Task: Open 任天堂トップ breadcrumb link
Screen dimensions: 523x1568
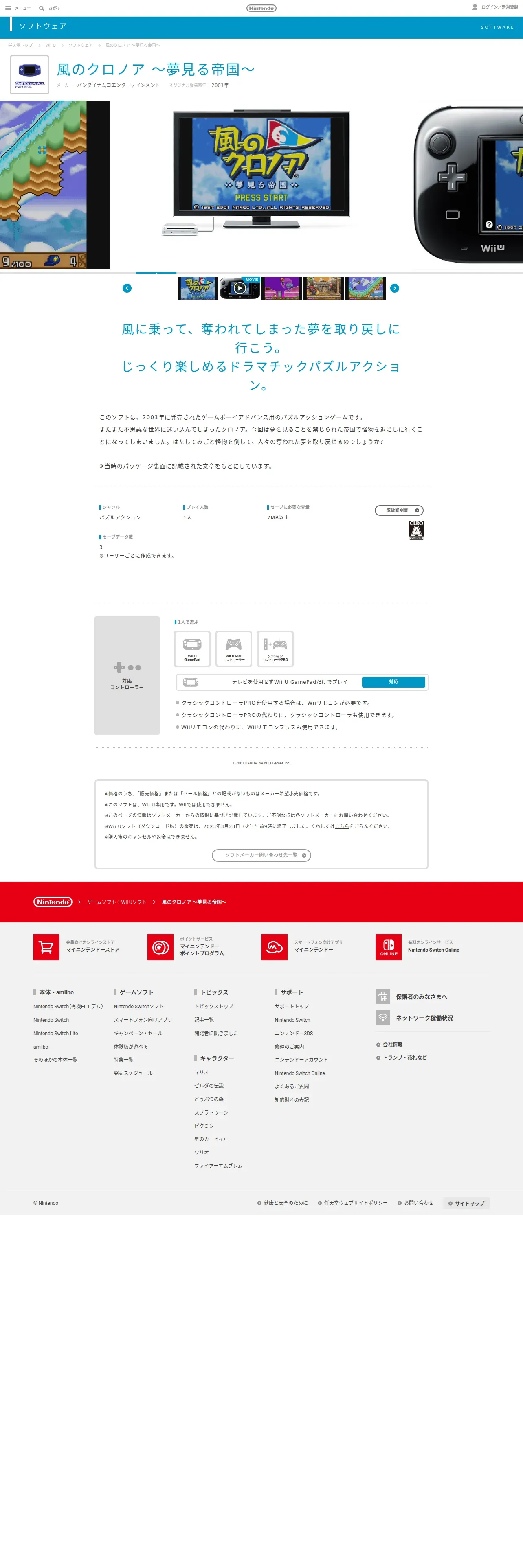Action: pyautogui.click(x=20, y=45)
